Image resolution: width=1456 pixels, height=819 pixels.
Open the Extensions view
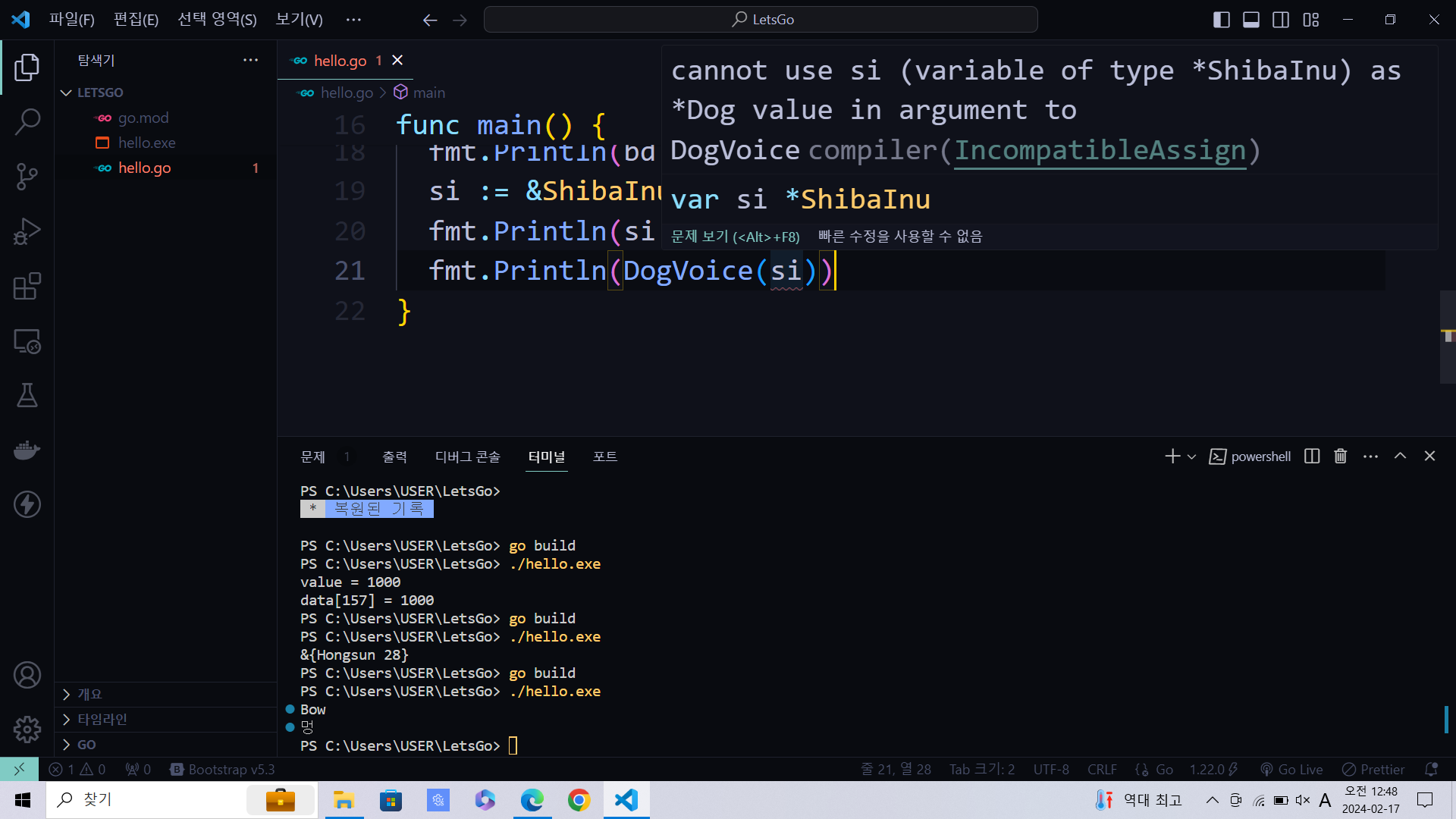coord(27,287)
